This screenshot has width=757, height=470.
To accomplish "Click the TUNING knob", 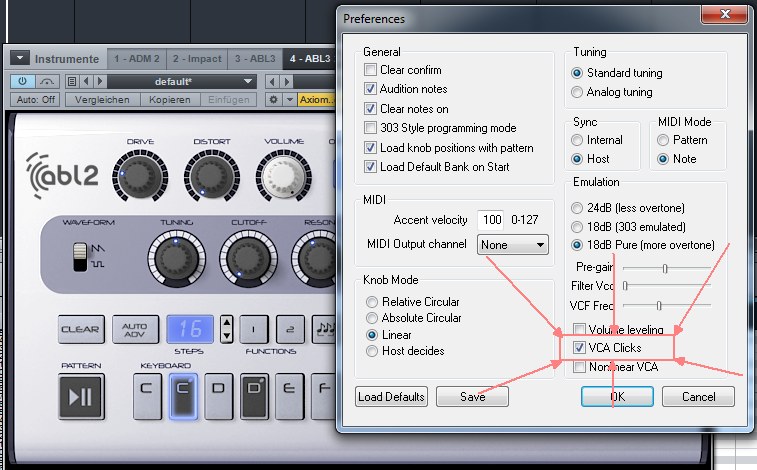I will click(176, 258).
